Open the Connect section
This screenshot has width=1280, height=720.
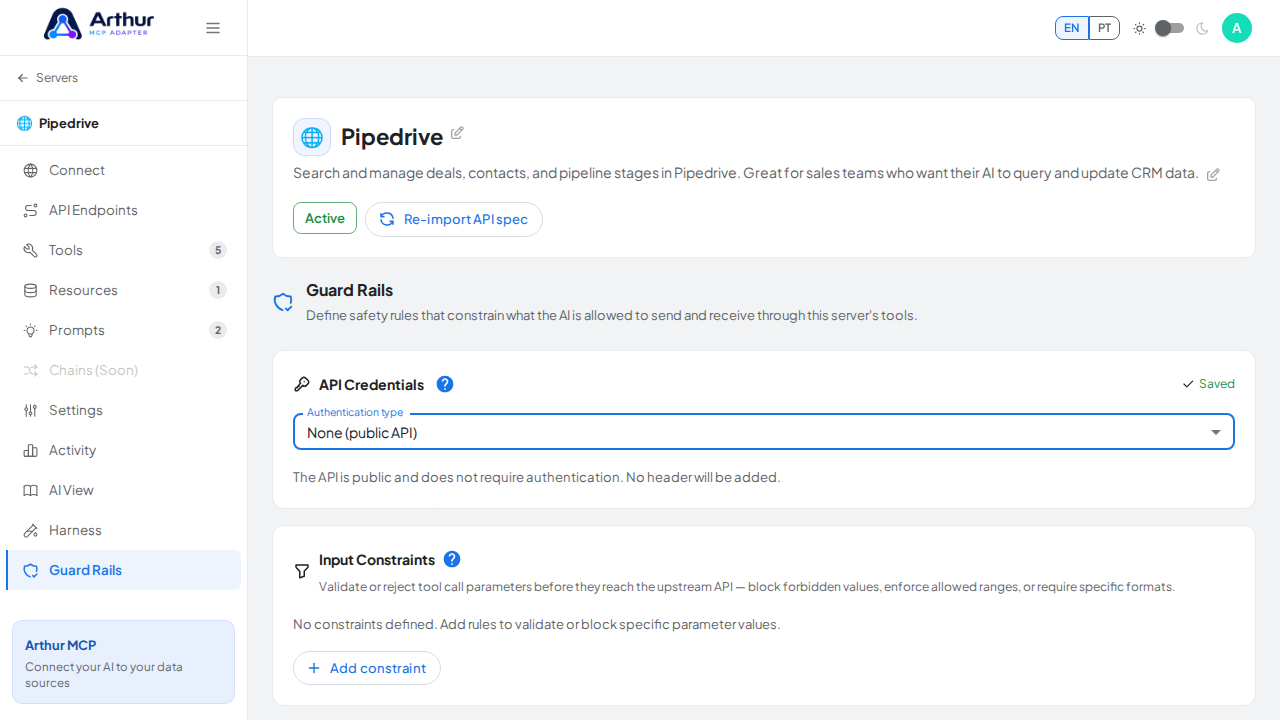pos(124,170)
